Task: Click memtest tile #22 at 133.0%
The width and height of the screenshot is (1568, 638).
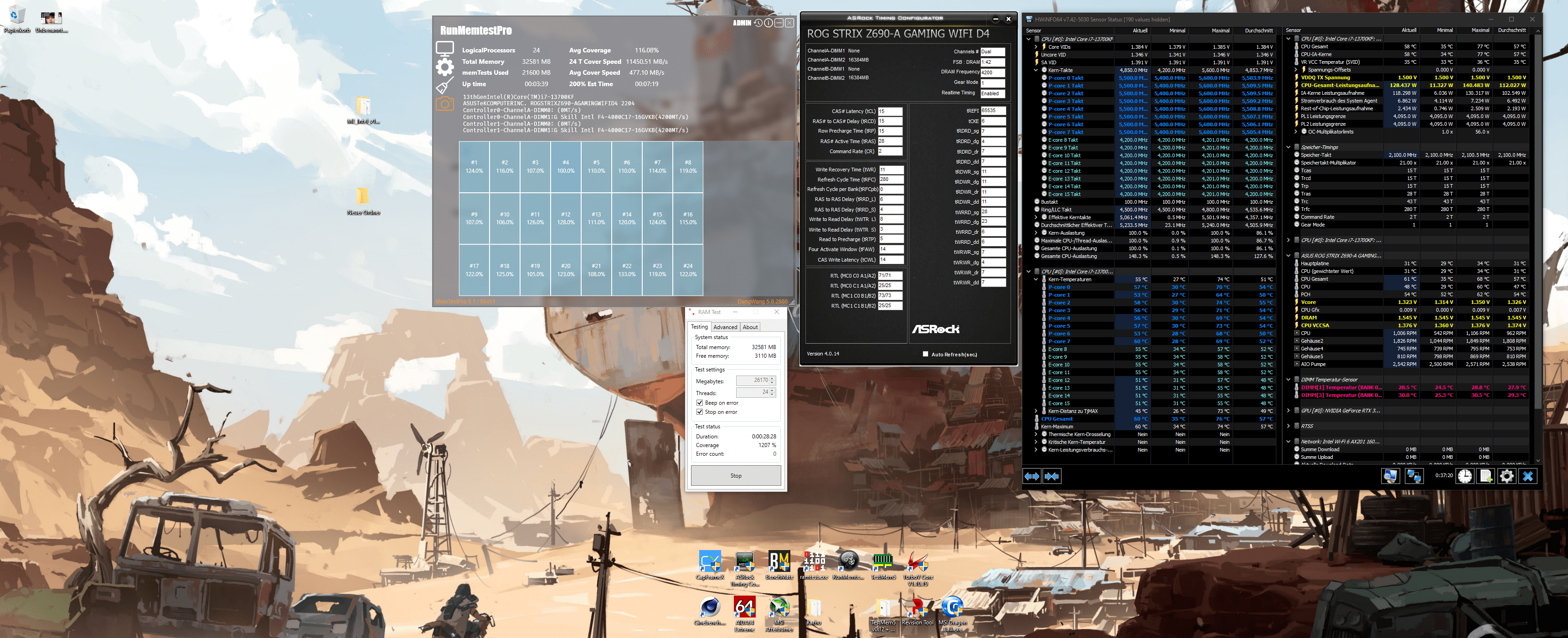Action: 627,270
